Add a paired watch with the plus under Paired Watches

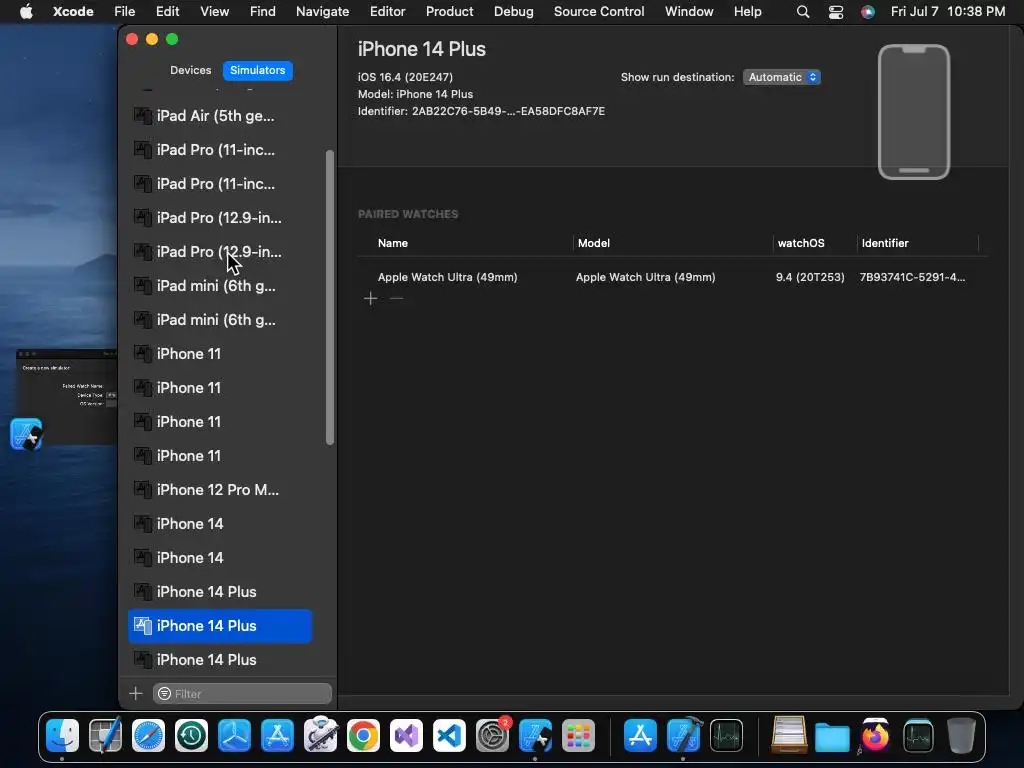coord(370,298)
